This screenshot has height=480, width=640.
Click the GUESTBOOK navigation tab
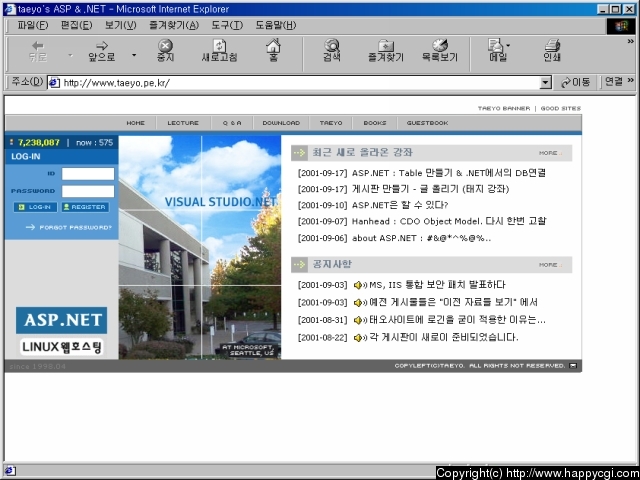427,123
